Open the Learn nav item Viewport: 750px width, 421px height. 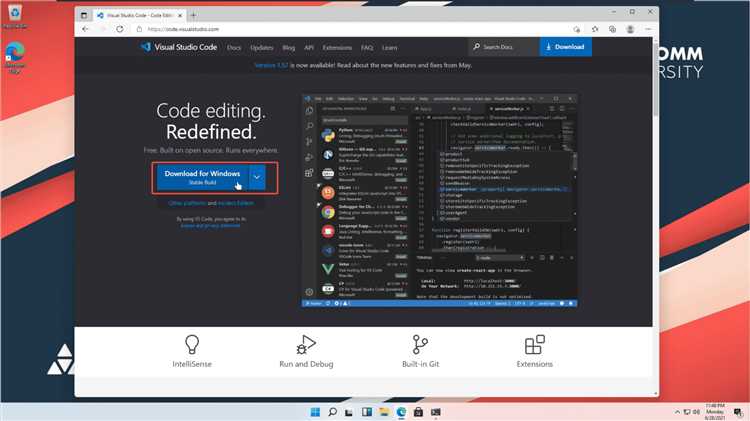389,47
